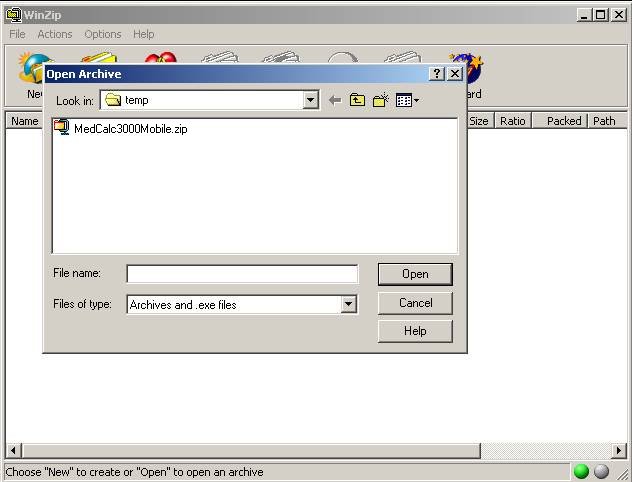The width and height of the screenshot is (632, 482).
Task: Go back to last folder visited
Action: [335, 100]
